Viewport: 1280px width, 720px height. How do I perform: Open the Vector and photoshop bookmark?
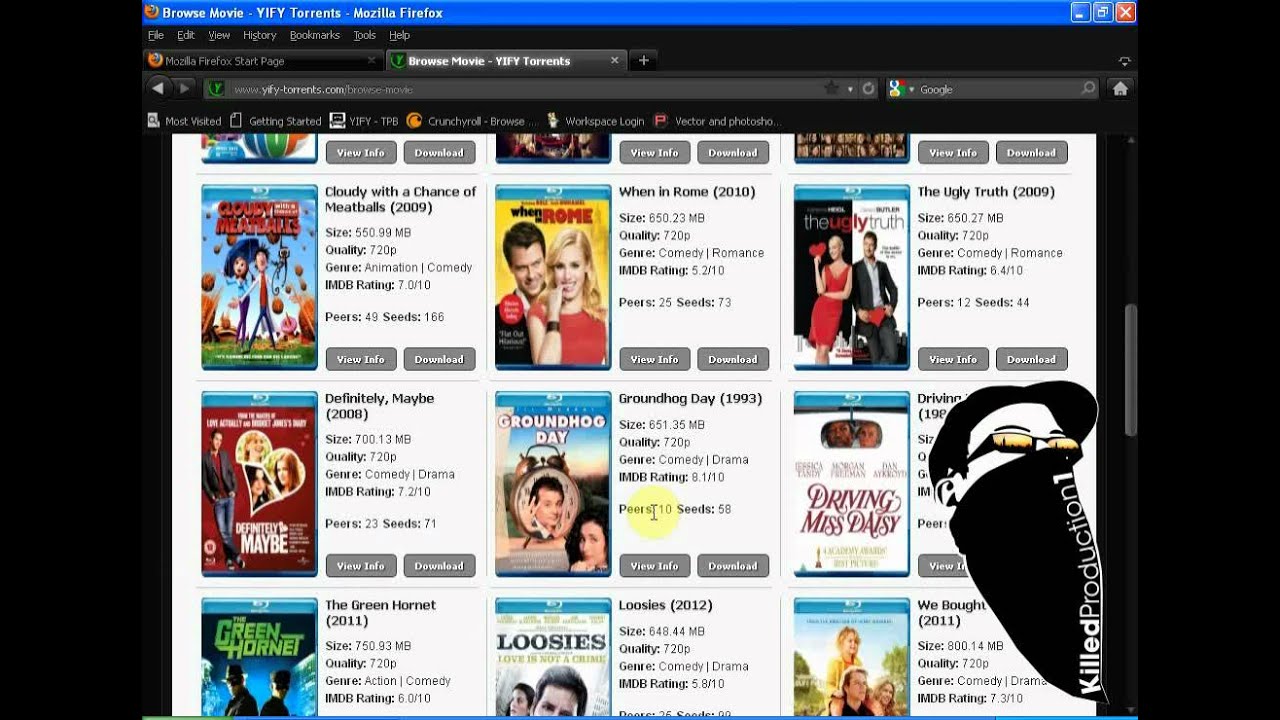tap(716, 121)
